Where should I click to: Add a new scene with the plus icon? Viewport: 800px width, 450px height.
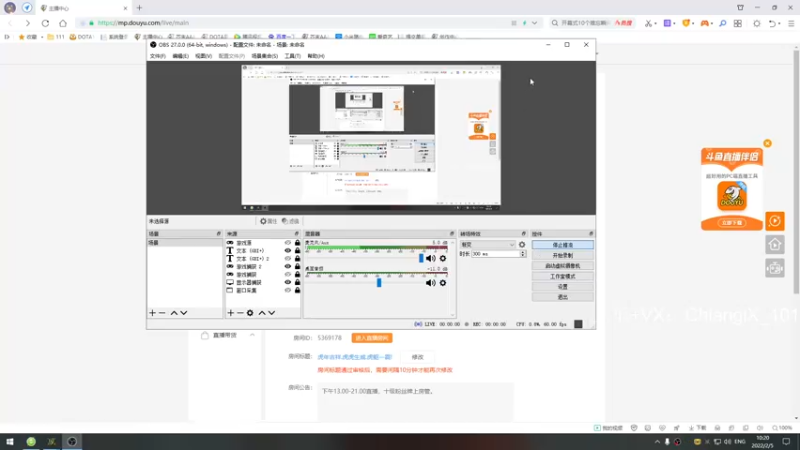(x=152, y=313)
